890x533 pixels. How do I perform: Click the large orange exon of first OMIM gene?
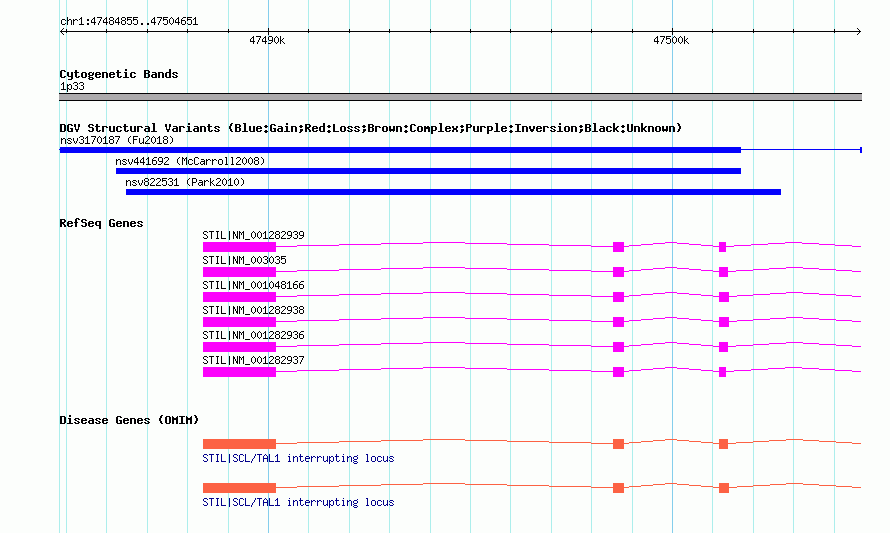point(240,444)
